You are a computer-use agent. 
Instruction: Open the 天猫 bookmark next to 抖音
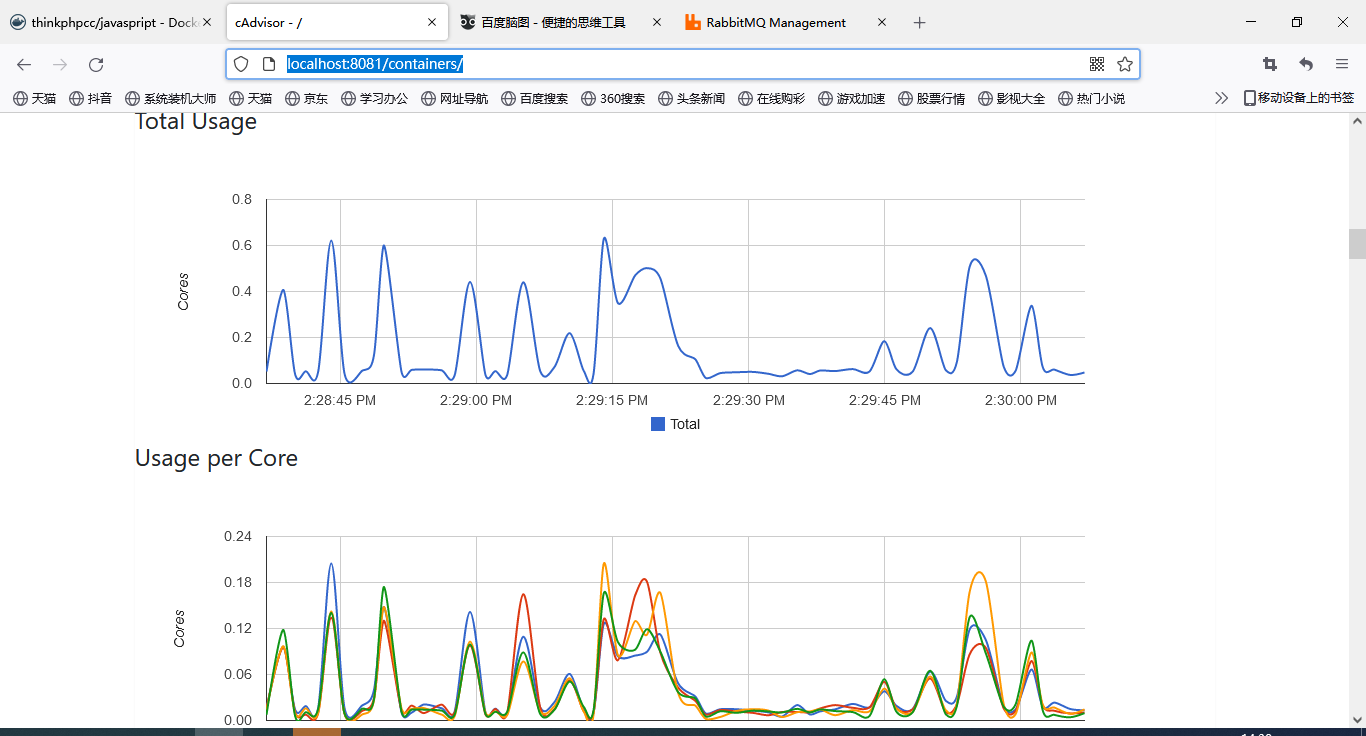click(x=34, y=98)
